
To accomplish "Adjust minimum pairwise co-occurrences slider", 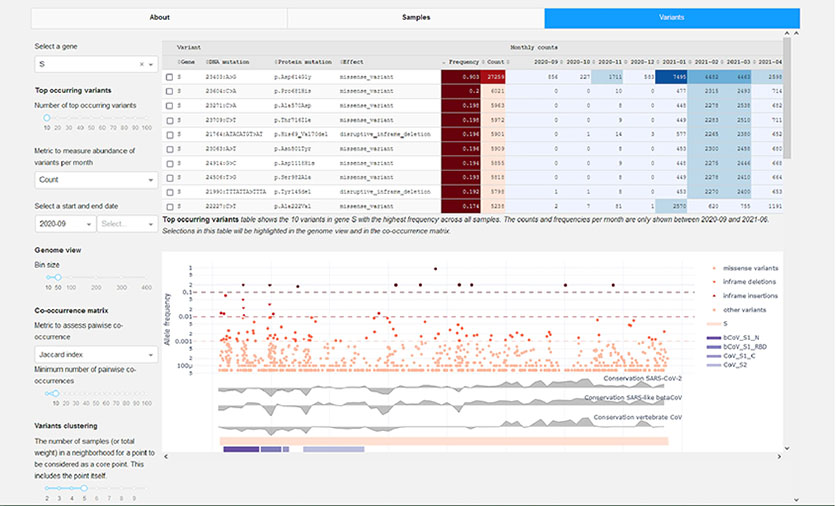I will pyautogui.click(x=55, y=393).
